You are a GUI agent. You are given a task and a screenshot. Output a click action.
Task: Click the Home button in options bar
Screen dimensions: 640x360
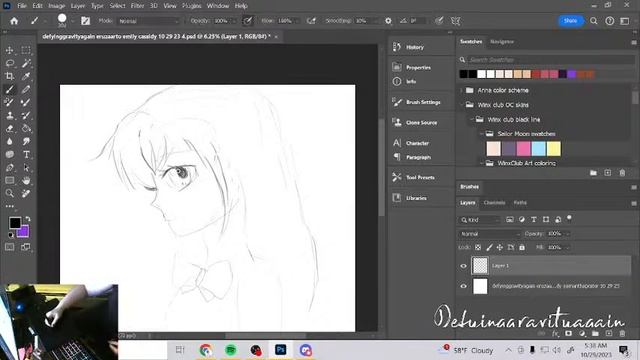point(14,21)
